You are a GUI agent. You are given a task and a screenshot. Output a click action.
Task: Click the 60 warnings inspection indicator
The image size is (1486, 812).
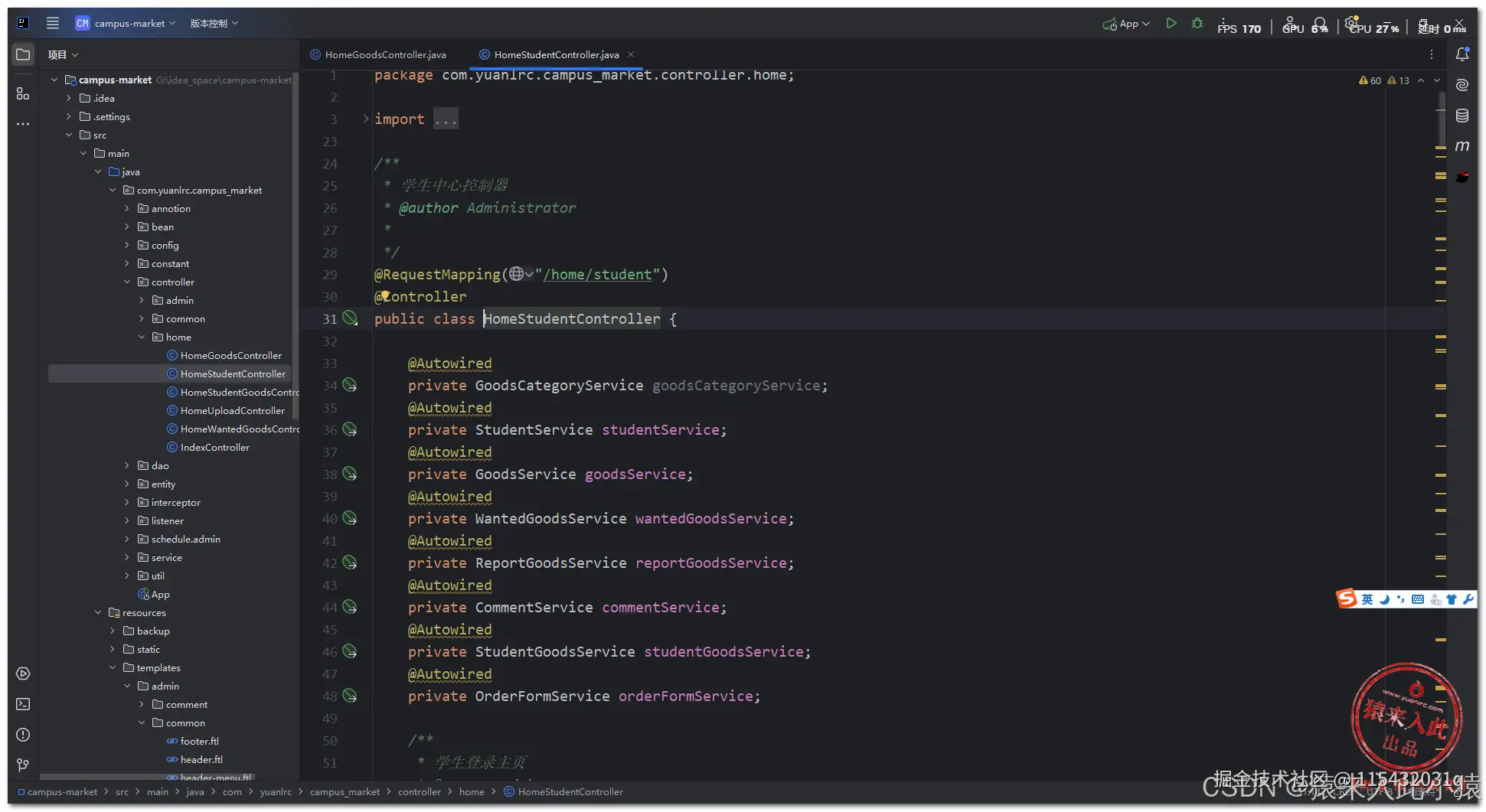pyautogui.click(x=1370, y=80)
